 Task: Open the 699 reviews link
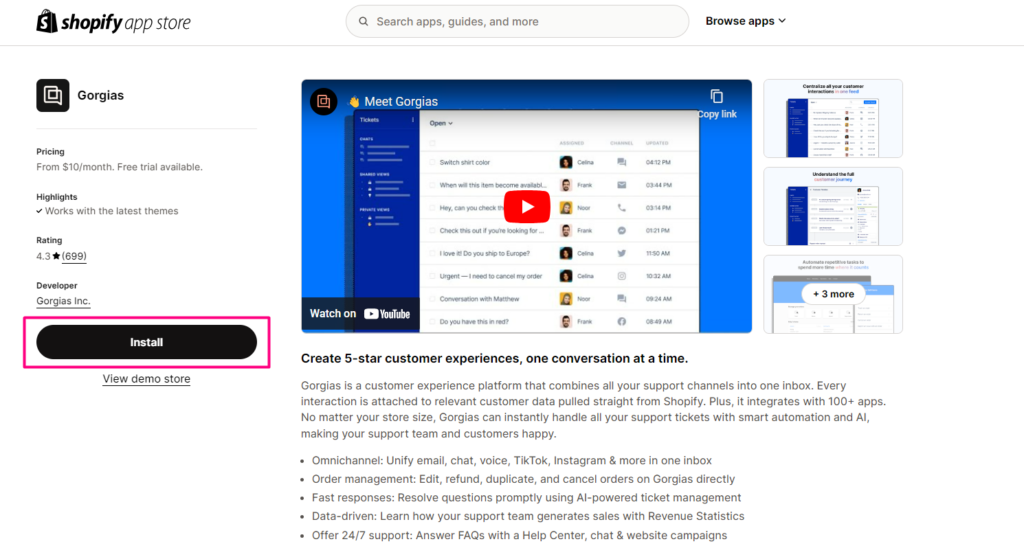pyautogui.click(x=74, y=256)
